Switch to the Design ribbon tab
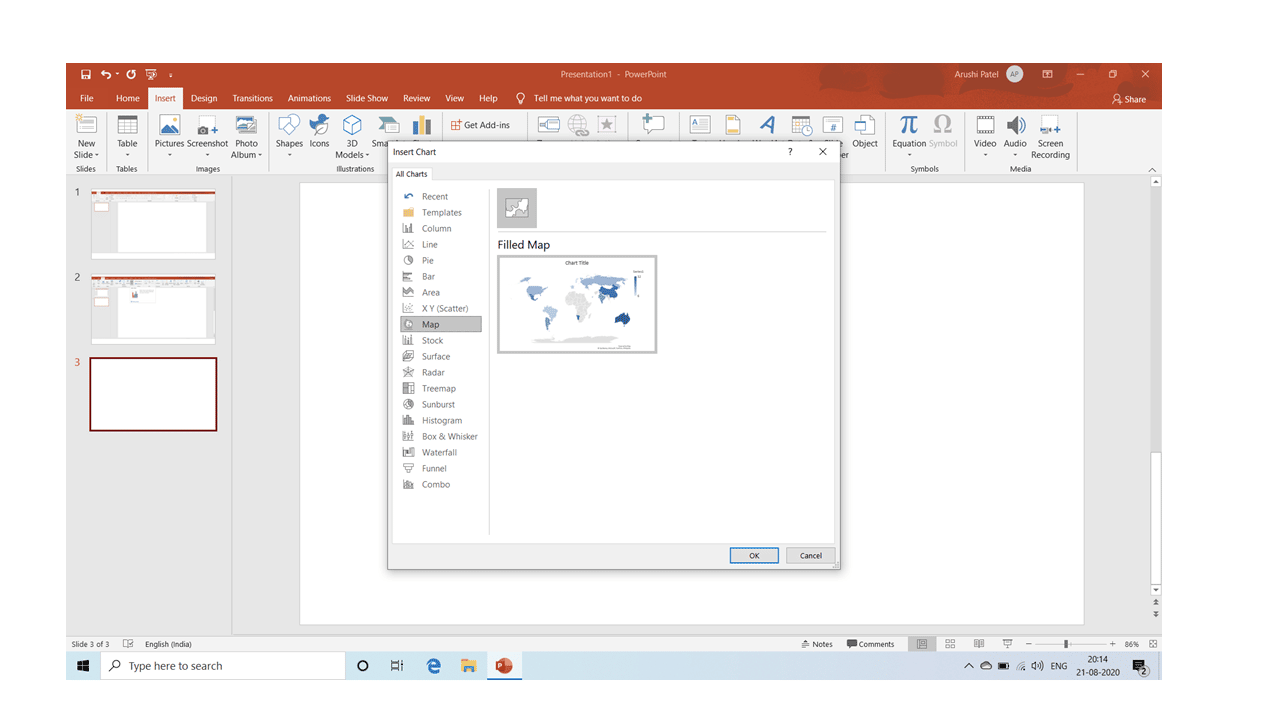The height and width of the screenshot is (720, 1280). click(204, 98)
